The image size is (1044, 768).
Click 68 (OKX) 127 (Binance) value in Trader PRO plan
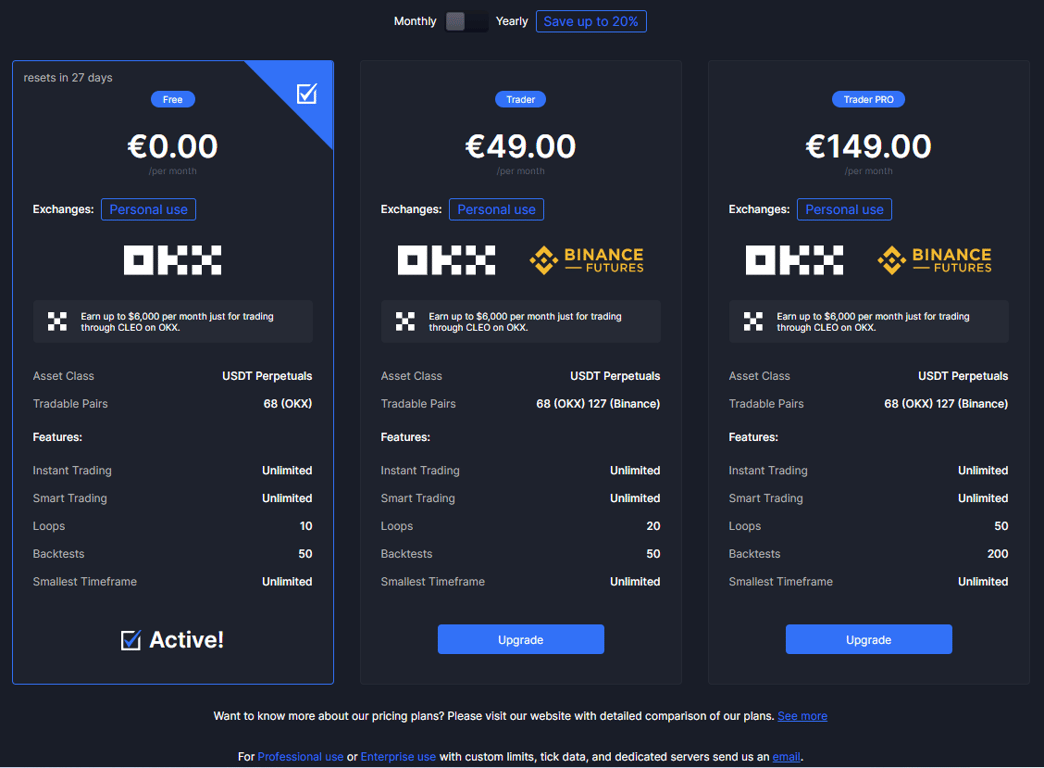[946, 404]
